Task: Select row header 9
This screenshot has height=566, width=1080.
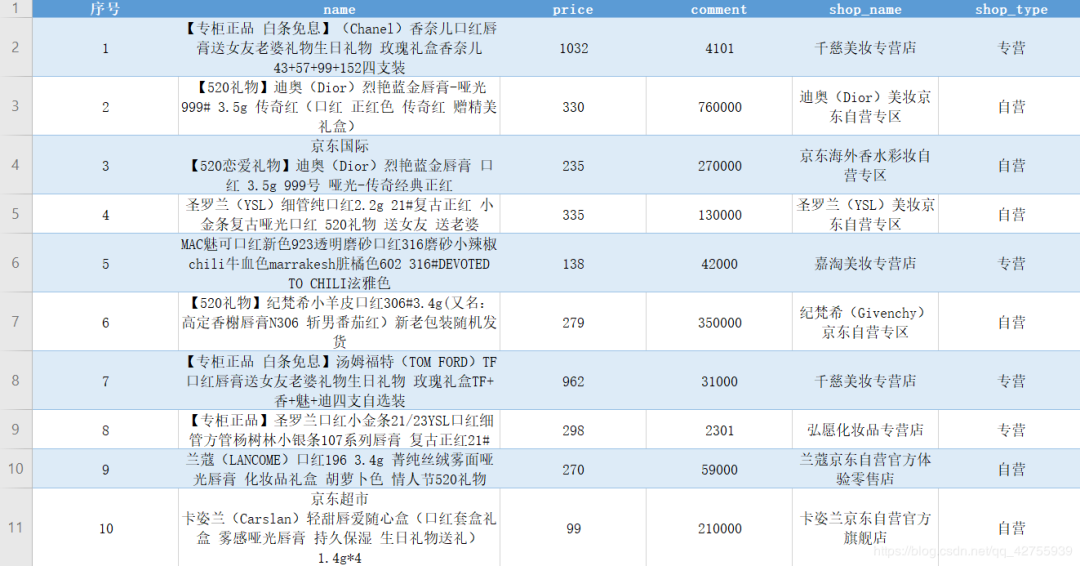Action: [16, 430]
